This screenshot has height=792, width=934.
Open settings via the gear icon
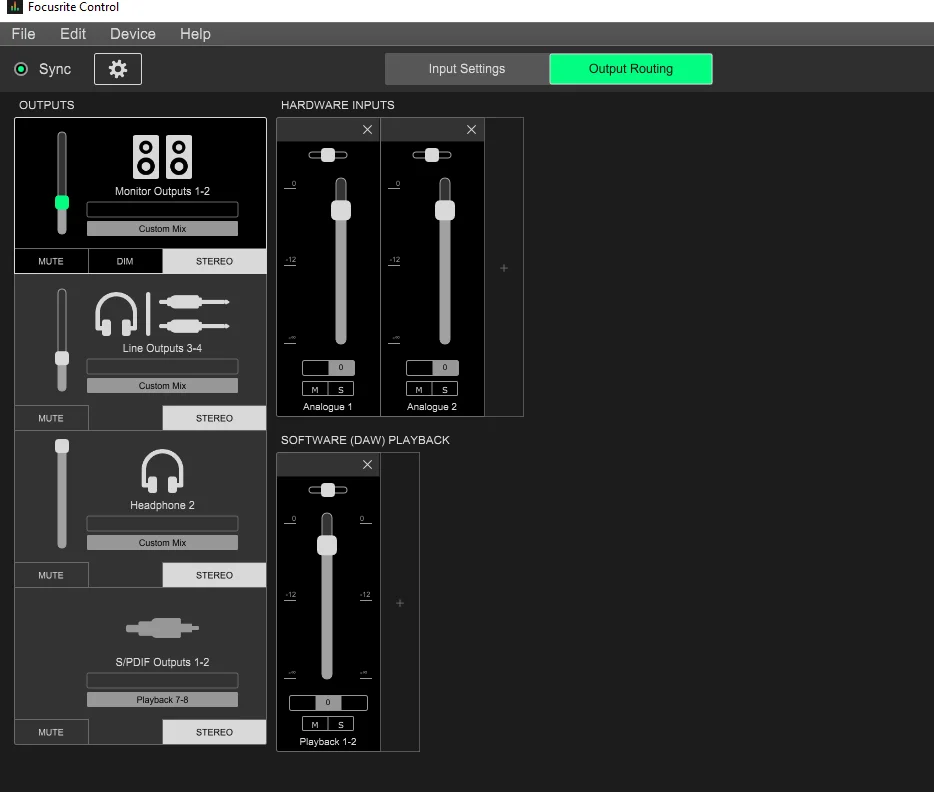click(117, 69)
